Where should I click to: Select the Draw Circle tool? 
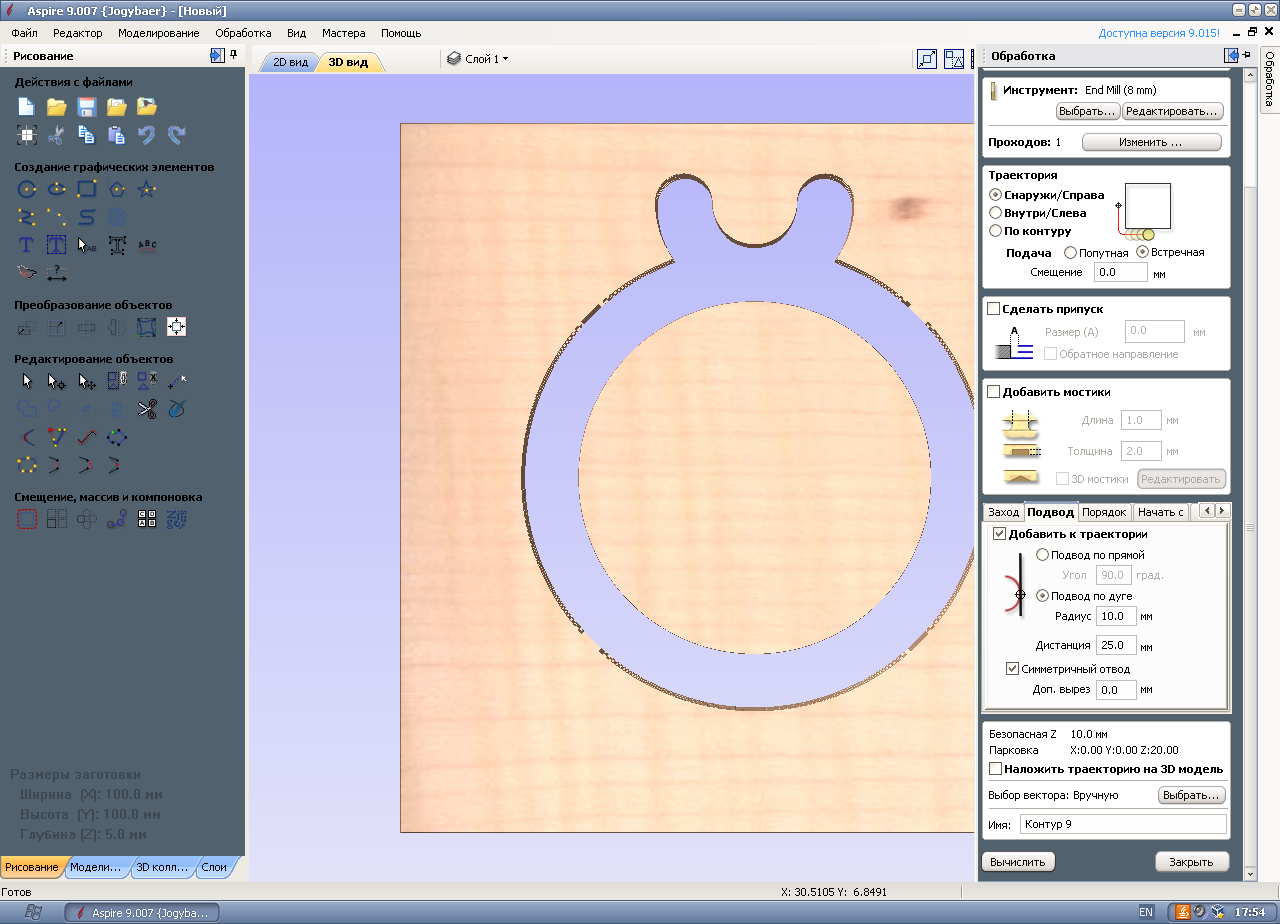27,189
